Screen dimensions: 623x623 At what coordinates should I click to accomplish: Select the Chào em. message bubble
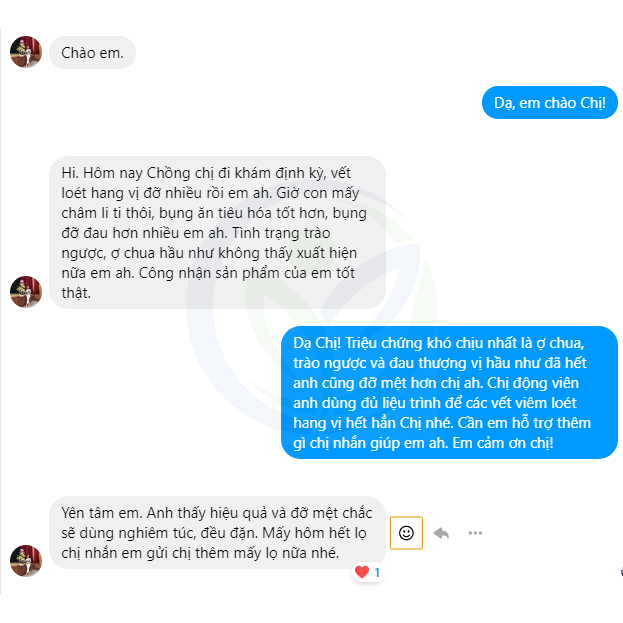pyautogui.click(x=92, y=52)
